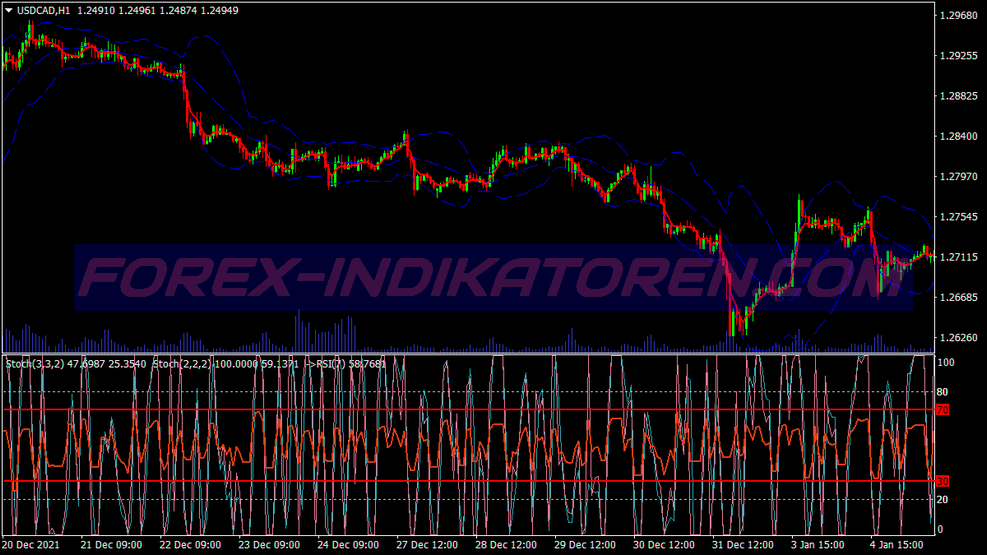This screenshot has height=555, width=987.
Task: Click the 27 Dec 12:00 time label
Action: [x=427, y=545]
